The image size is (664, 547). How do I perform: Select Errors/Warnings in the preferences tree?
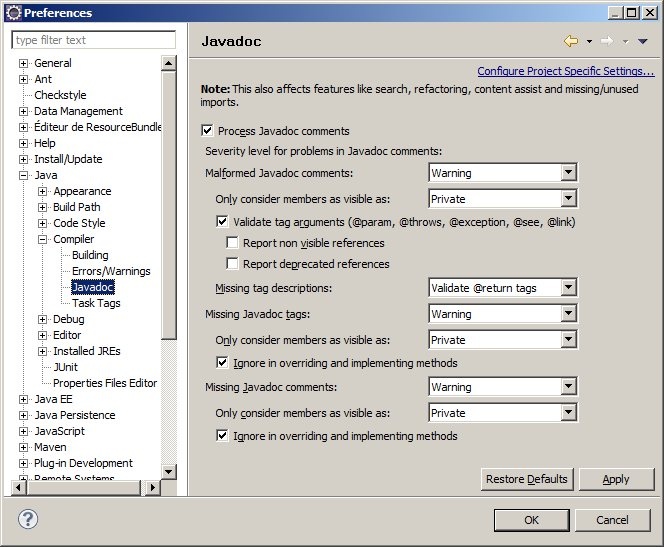coord(111,271)
